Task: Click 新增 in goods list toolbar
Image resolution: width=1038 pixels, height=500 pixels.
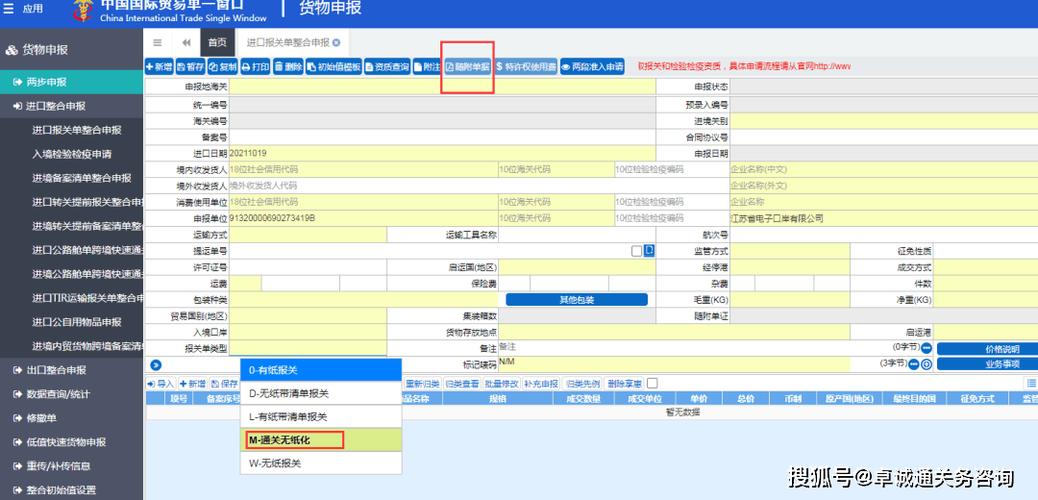Action: pyautogui.click(x=192, y=383)
